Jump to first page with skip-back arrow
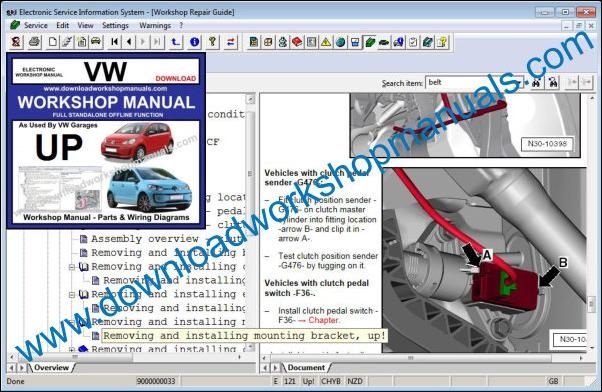602x392 pixels. 114,41
